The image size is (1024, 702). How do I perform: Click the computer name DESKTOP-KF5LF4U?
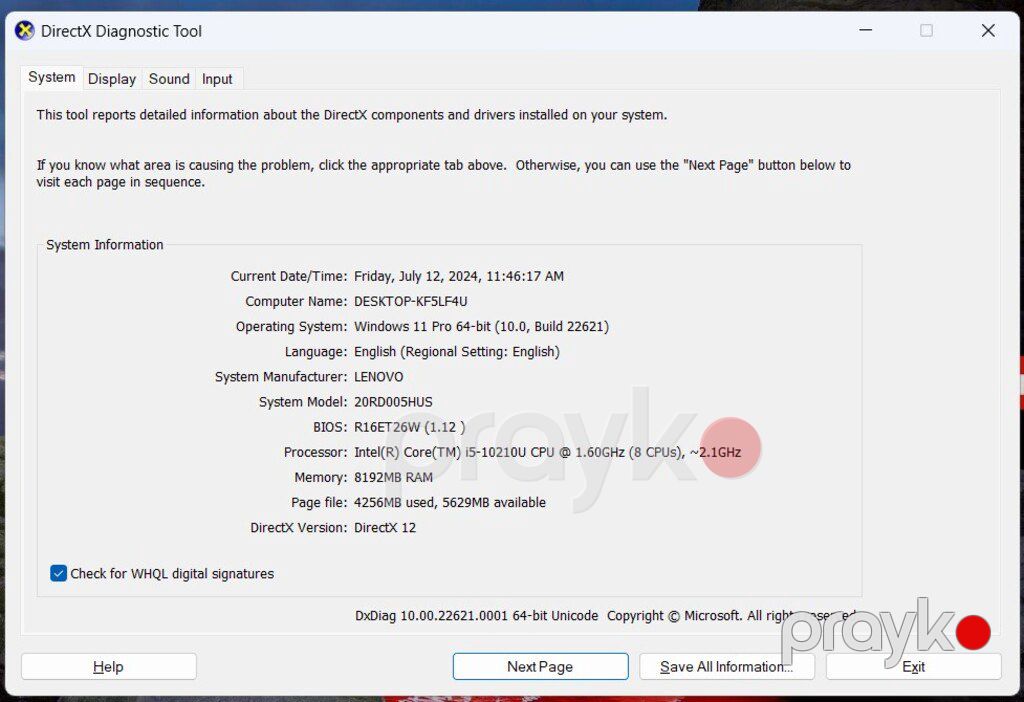coord(411,302)
